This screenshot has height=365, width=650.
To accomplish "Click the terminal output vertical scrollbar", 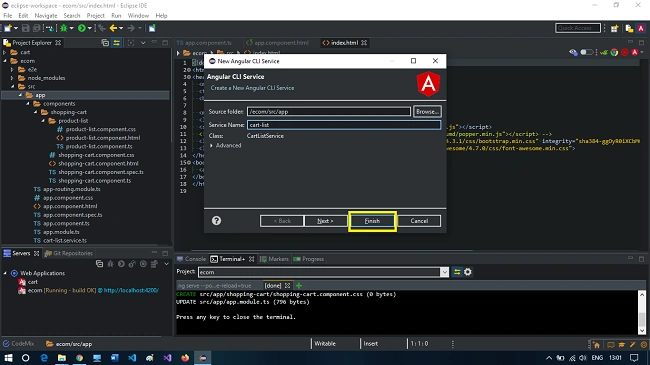I will click(642, 312).
